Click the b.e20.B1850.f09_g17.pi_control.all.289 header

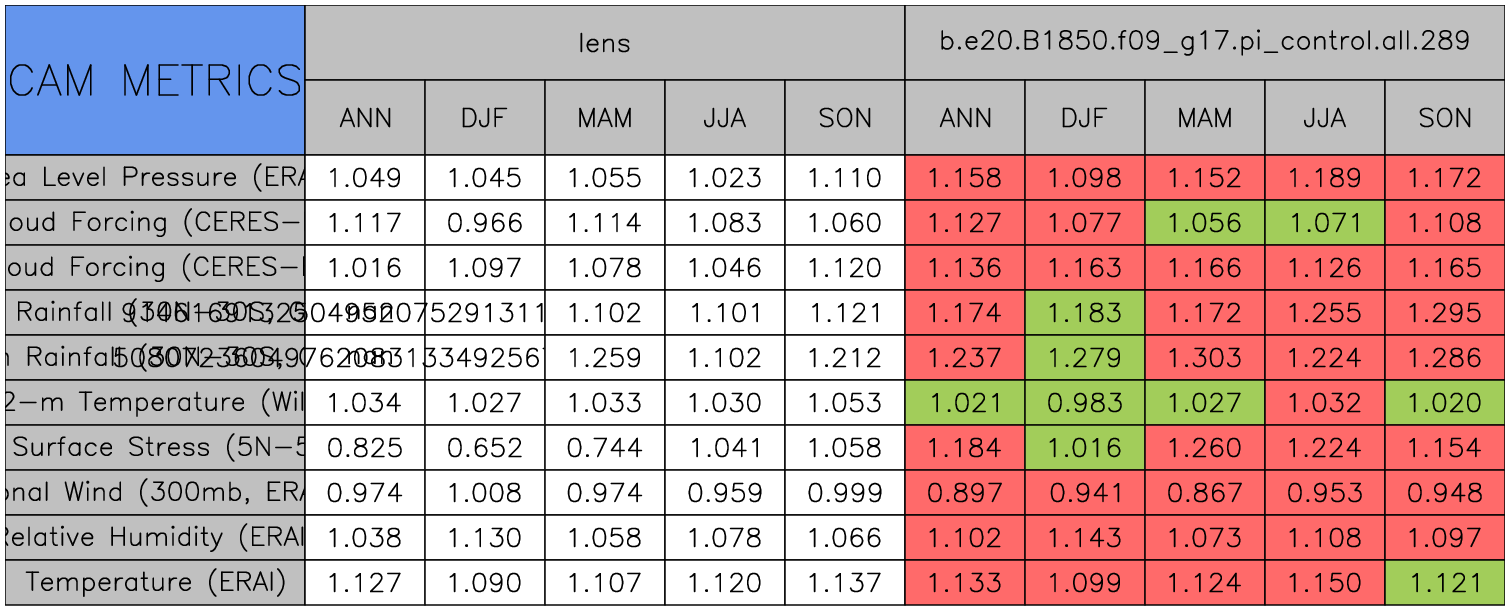(1204, 42)
